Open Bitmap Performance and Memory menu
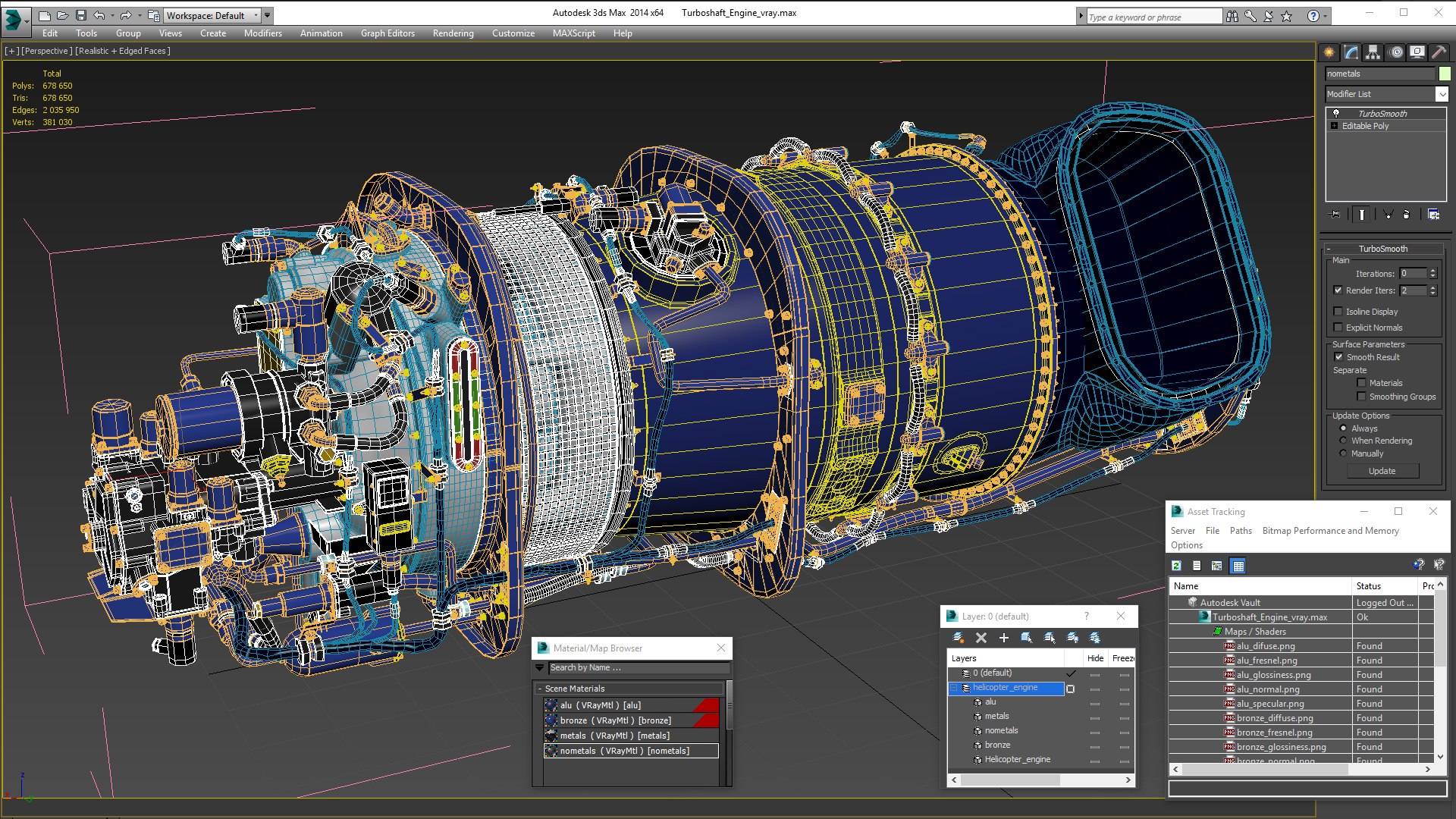The width and height of the screenshot is (1456, 819). point(1330,531)
